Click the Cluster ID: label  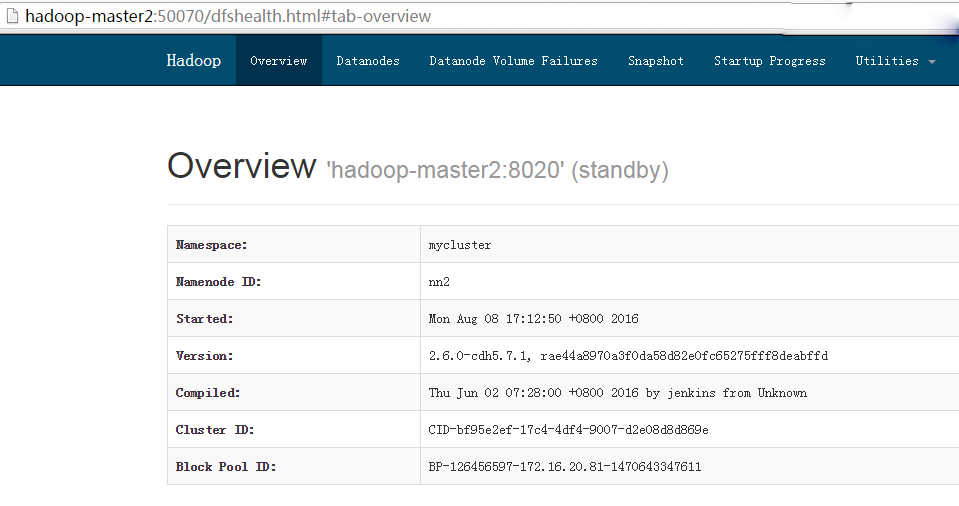point(215,430)
